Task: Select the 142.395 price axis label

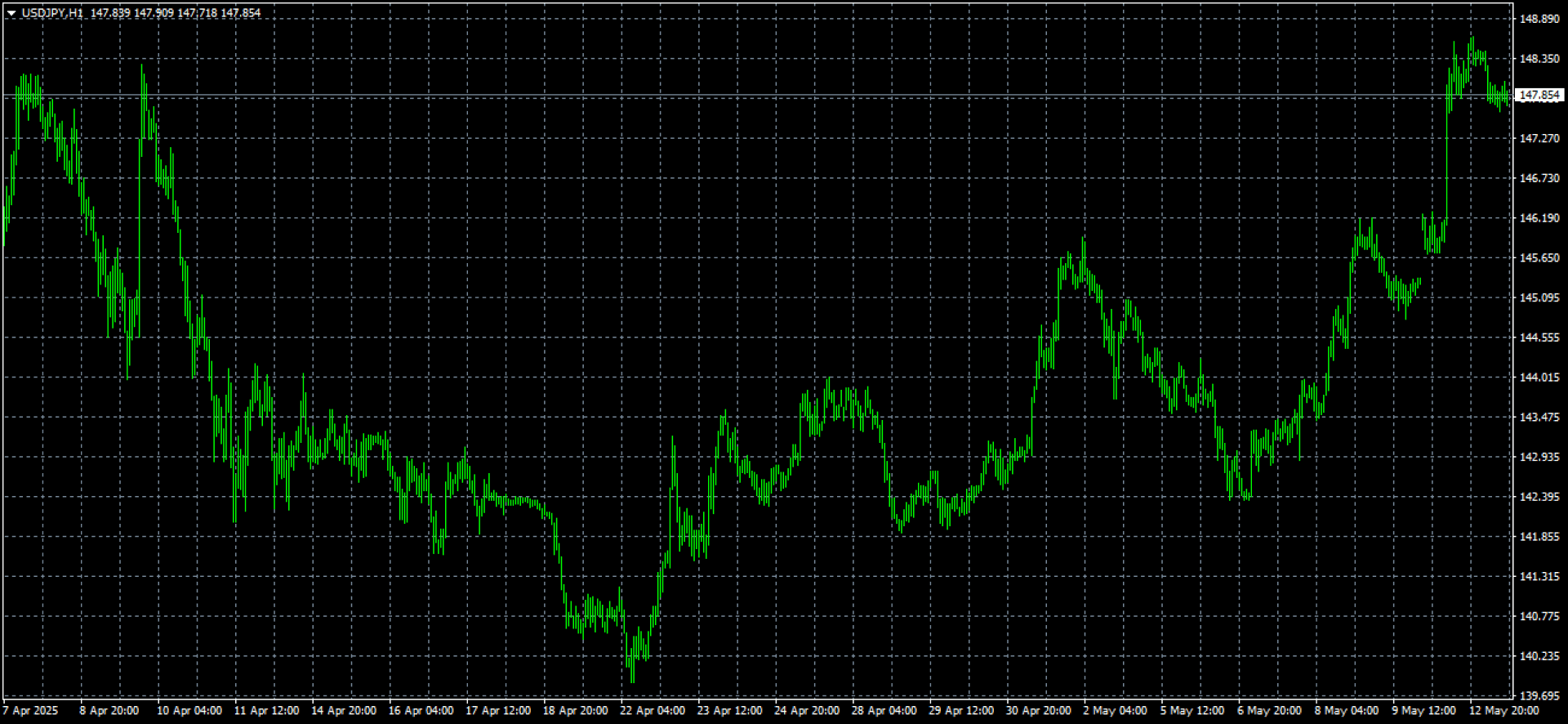Action: click(x=1539, y=497)
